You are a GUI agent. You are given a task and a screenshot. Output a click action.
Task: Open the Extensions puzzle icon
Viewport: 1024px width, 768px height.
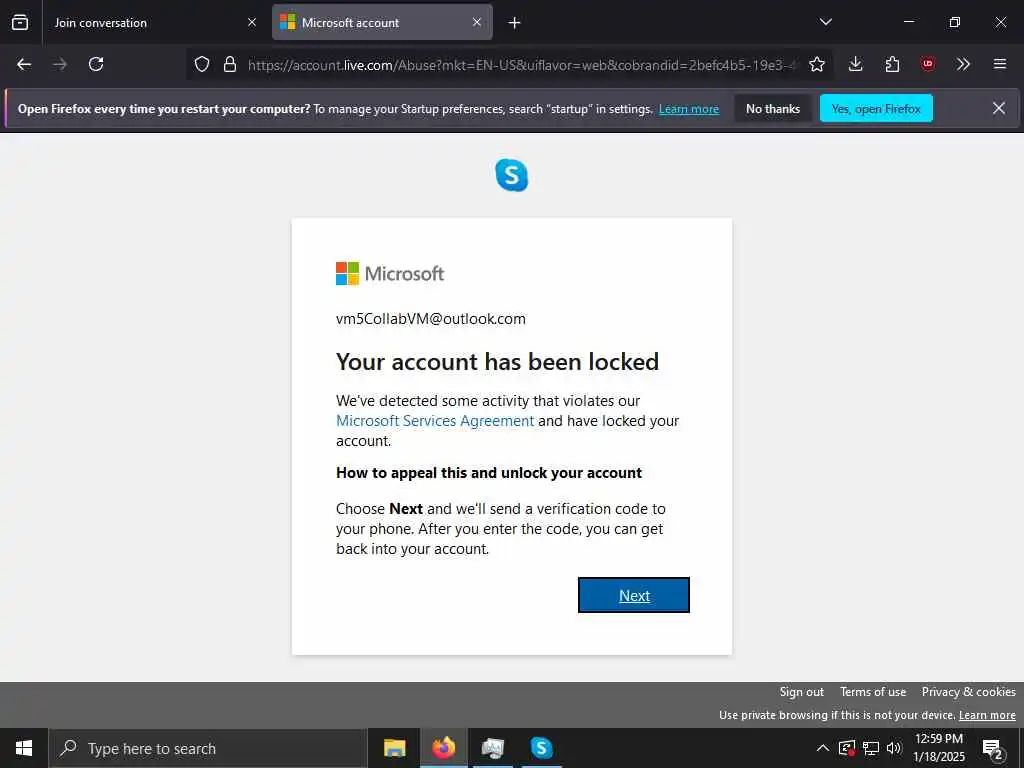point(892,64)
